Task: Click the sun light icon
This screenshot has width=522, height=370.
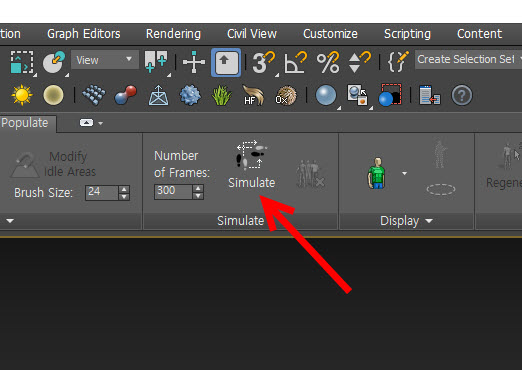Action: 22,95
